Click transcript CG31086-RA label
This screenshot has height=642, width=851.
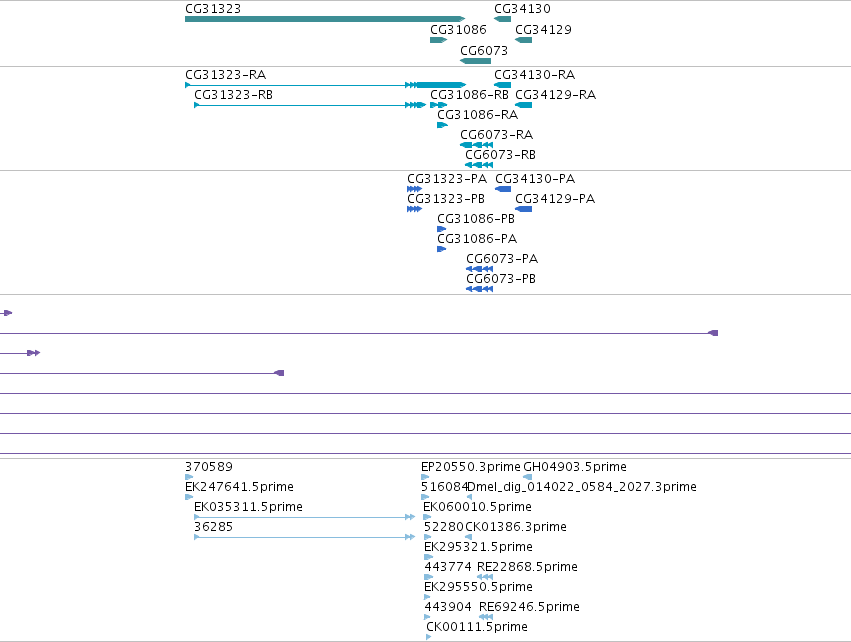[x=478, y=115]
